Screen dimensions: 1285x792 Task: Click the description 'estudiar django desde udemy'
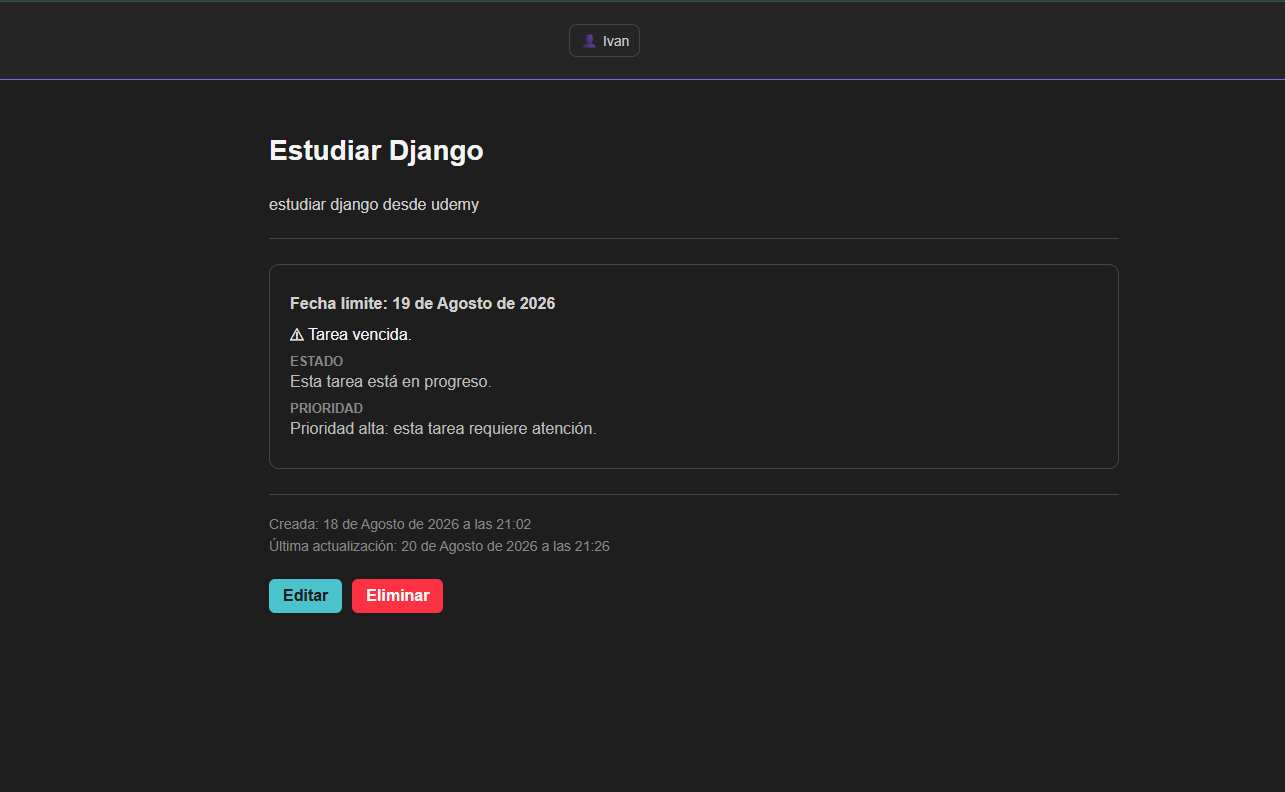(374, 205)
